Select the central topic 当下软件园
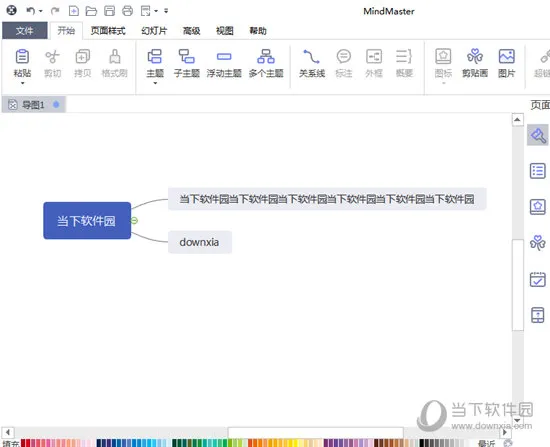 pyautogui.click(x=87, y=221)
